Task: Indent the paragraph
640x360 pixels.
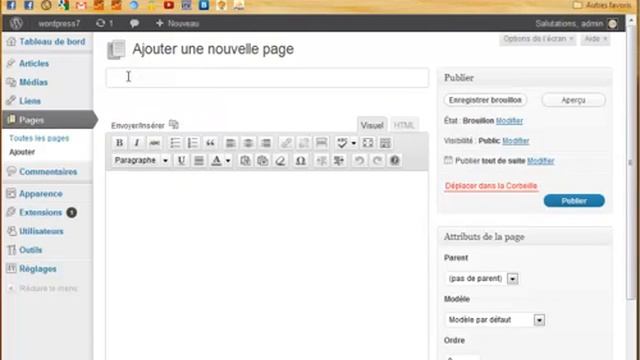Action: pos(339,160)
